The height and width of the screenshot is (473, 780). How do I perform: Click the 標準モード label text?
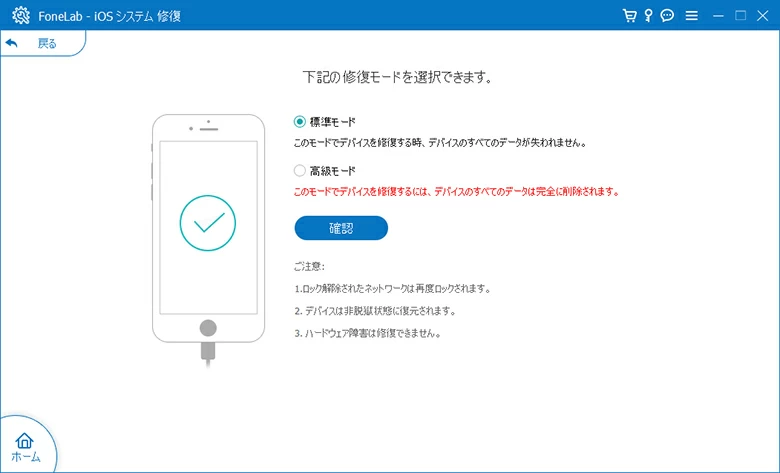pyautogui.click(x=332, y=122)
